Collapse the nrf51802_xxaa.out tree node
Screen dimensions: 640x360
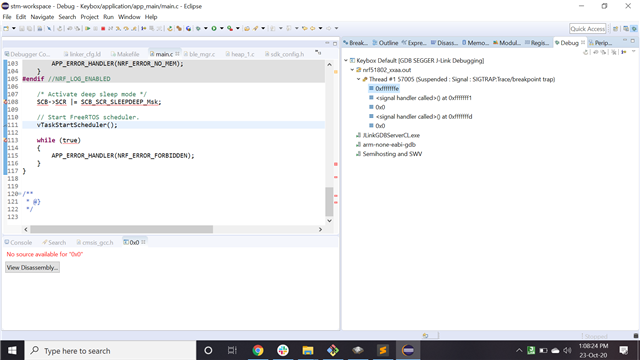[353, 70]
